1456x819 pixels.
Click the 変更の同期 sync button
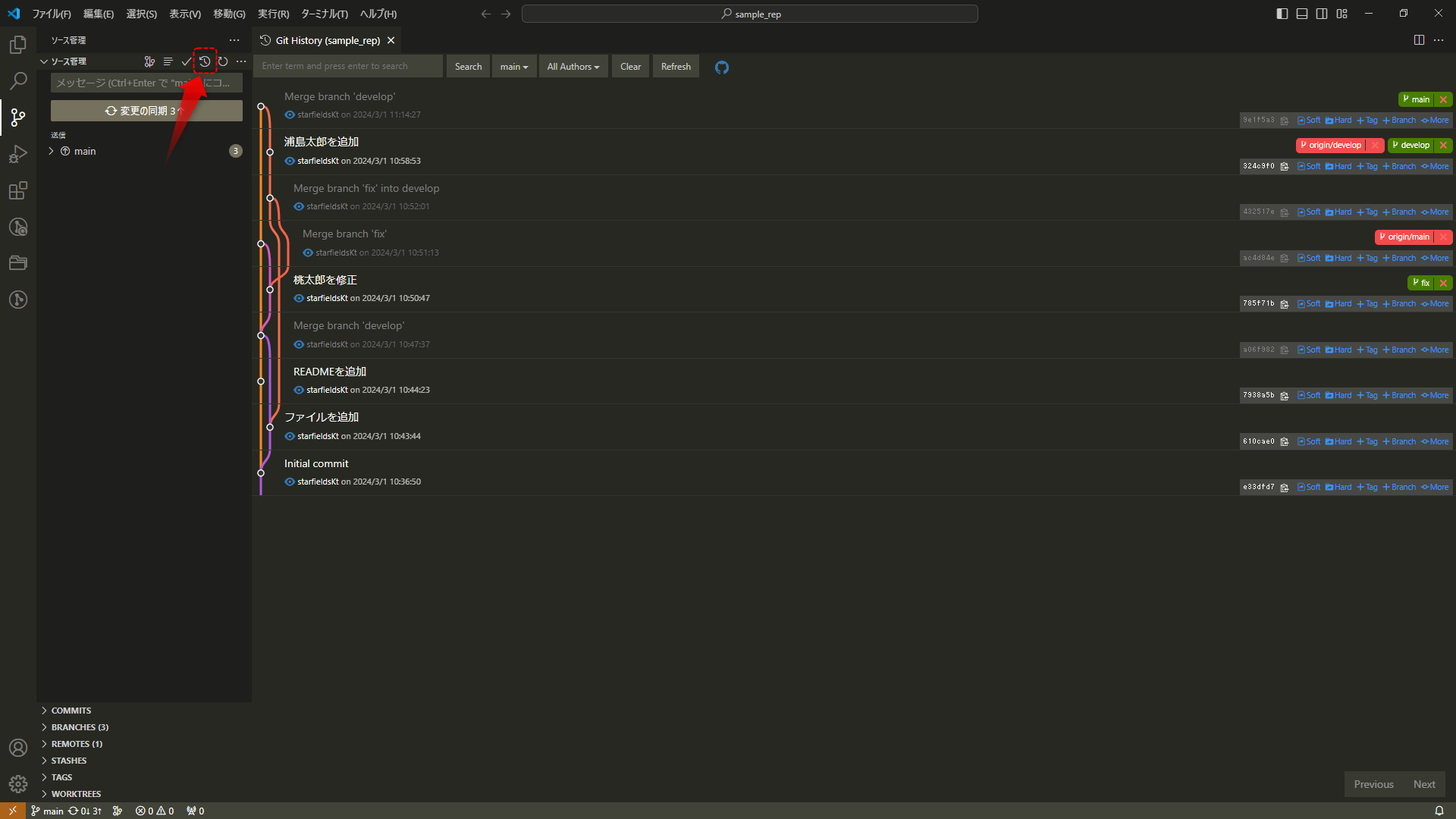point(146,111)
